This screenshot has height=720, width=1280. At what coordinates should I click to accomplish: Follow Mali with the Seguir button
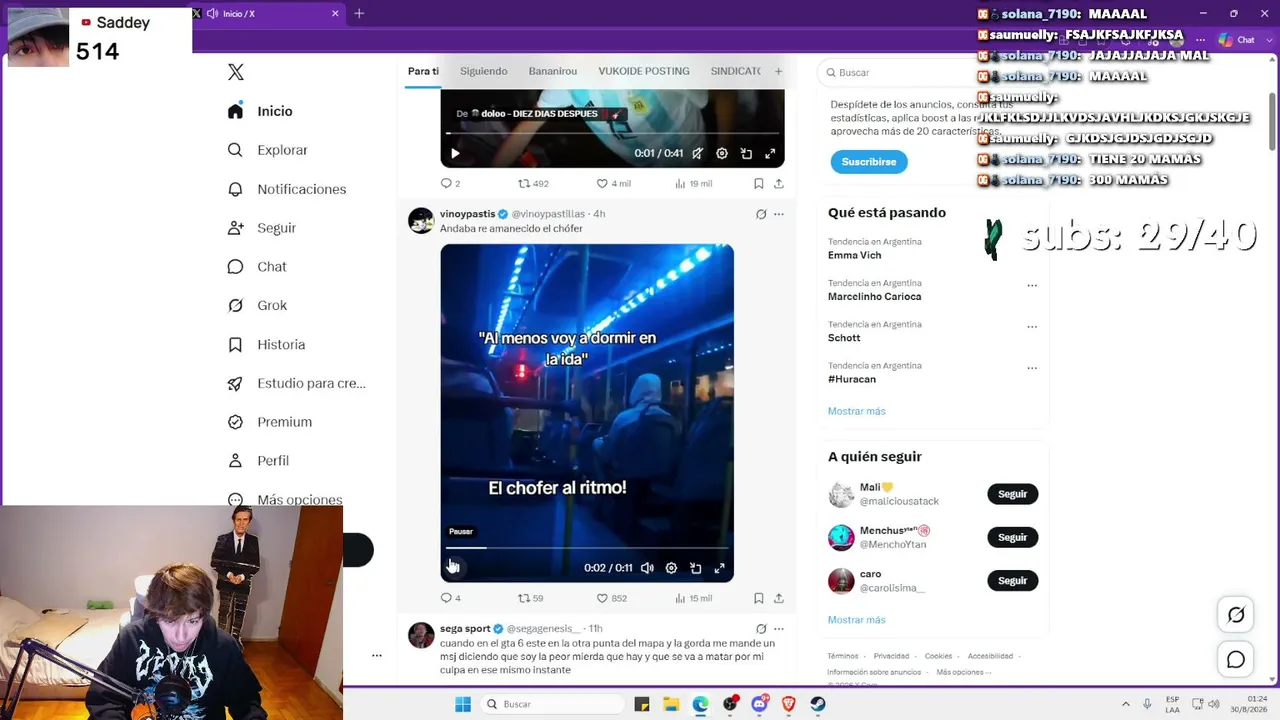tap(1013, 494)
